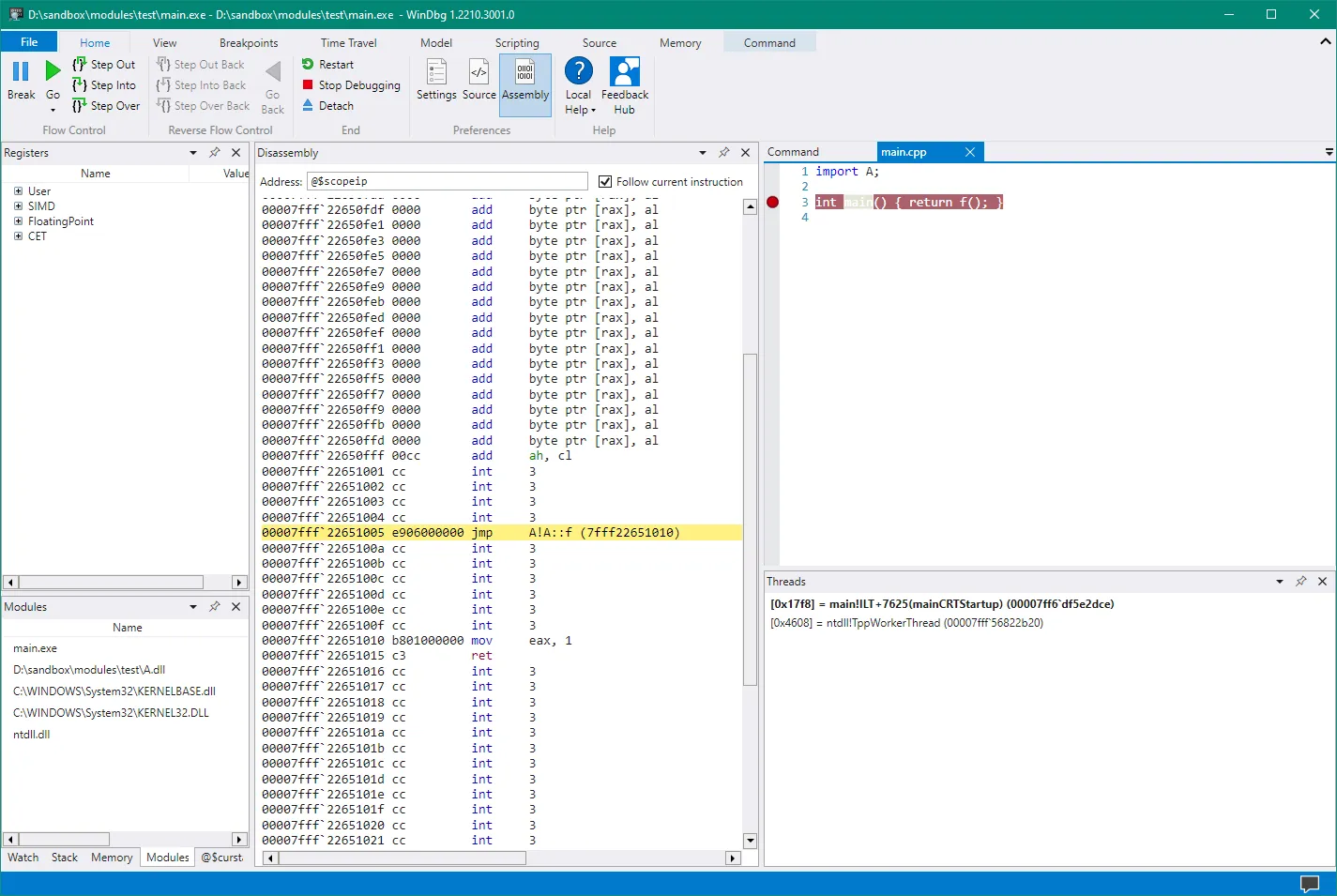Pin the Threads panel

(x=1301, y=581)
